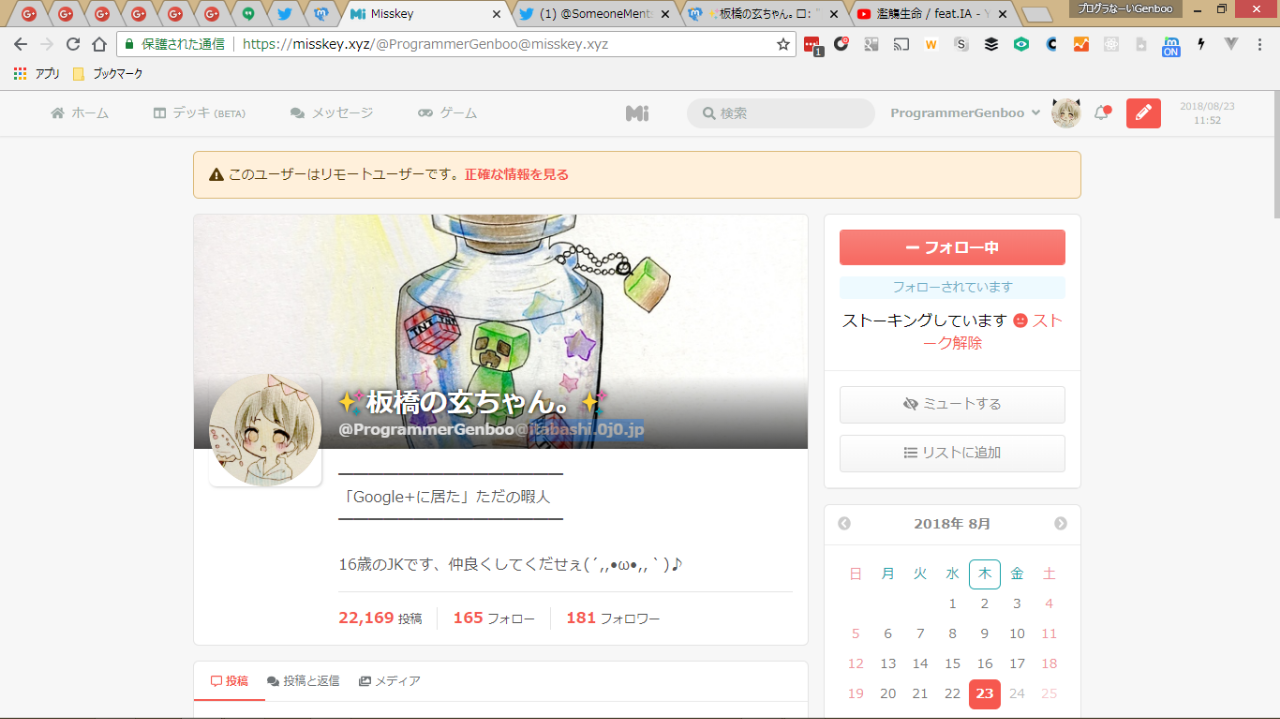The image size is (1280, 719).
Task: Click the 検索 search field
Action: [790, 113]
